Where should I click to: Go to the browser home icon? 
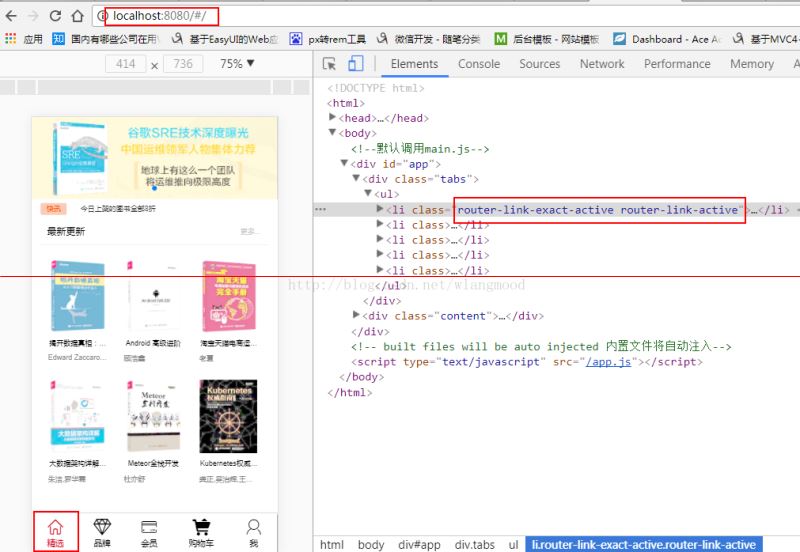pyautogui.click(x=77, y=16)
